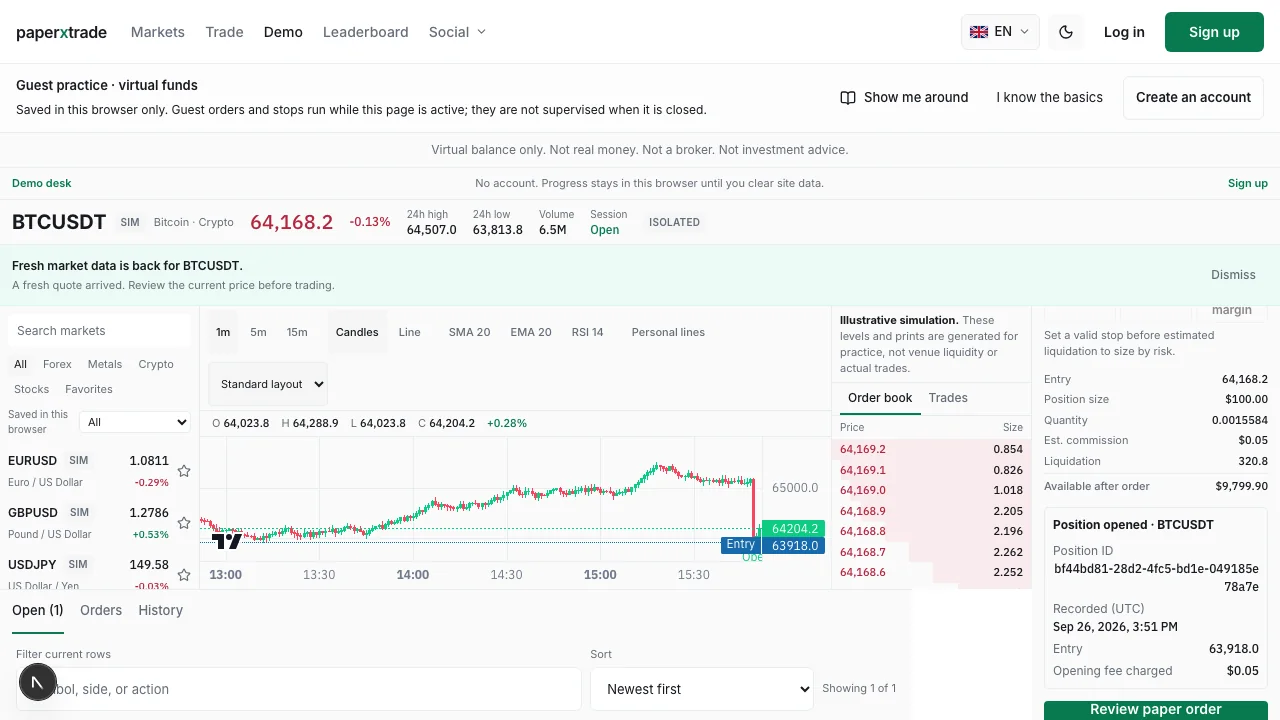Image resolution: width=1280 pixels, height=720 pixels.
Task: Click the filter current rows field
Action: [x=298, y=689]
